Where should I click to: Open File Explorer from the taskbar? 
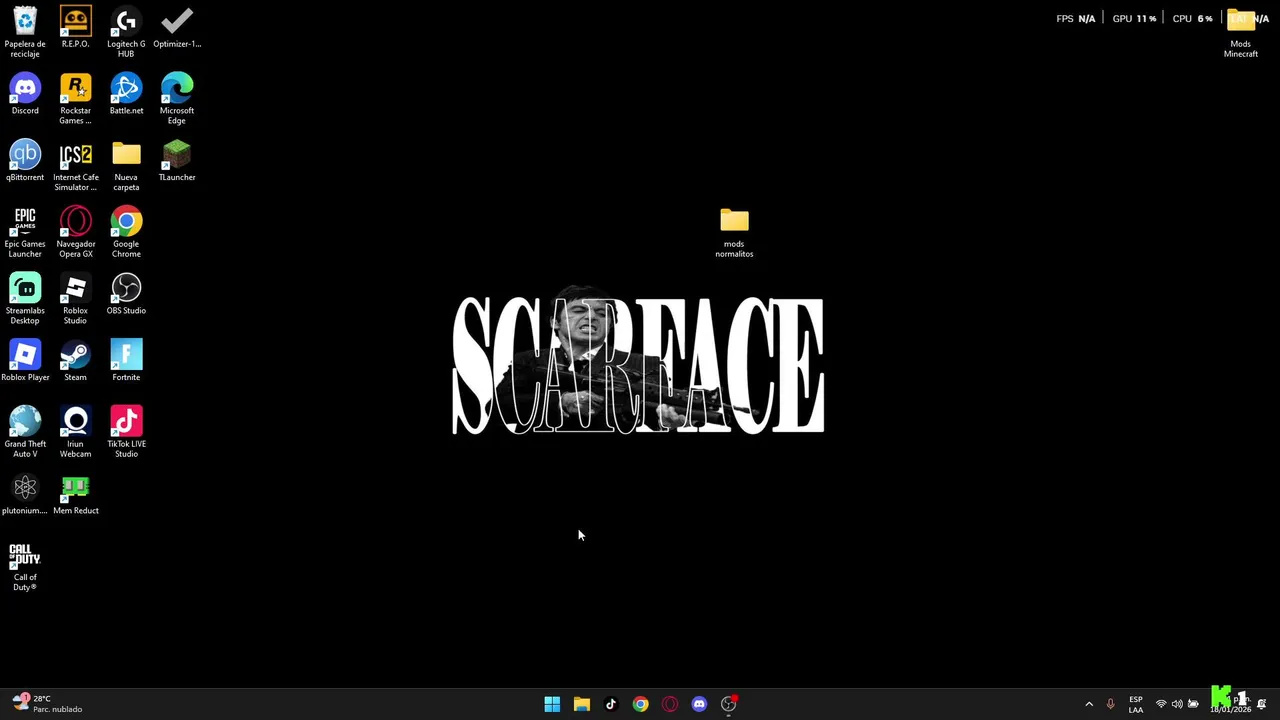[581, 704]
